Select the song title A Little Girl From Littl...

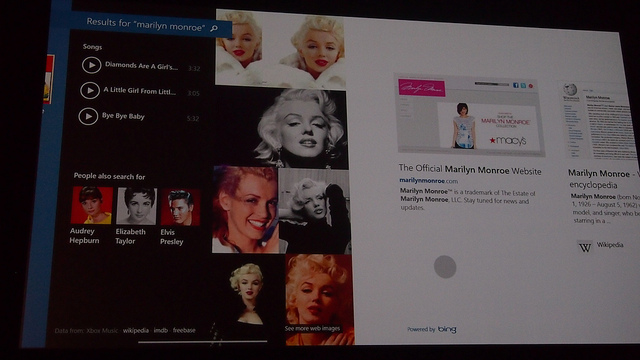coord(140,91)
